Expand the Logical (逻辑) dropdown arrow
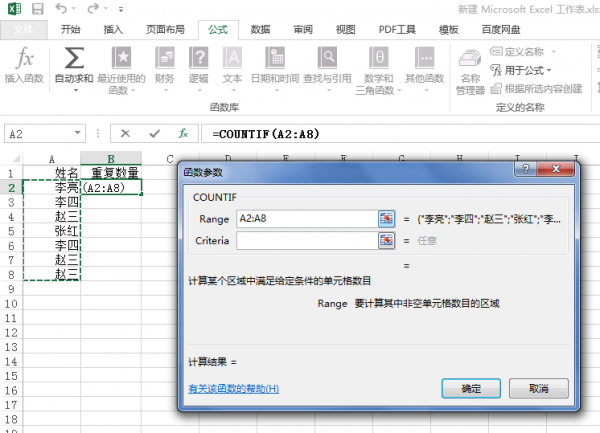The image size is (600, 433). click(199, 91)
